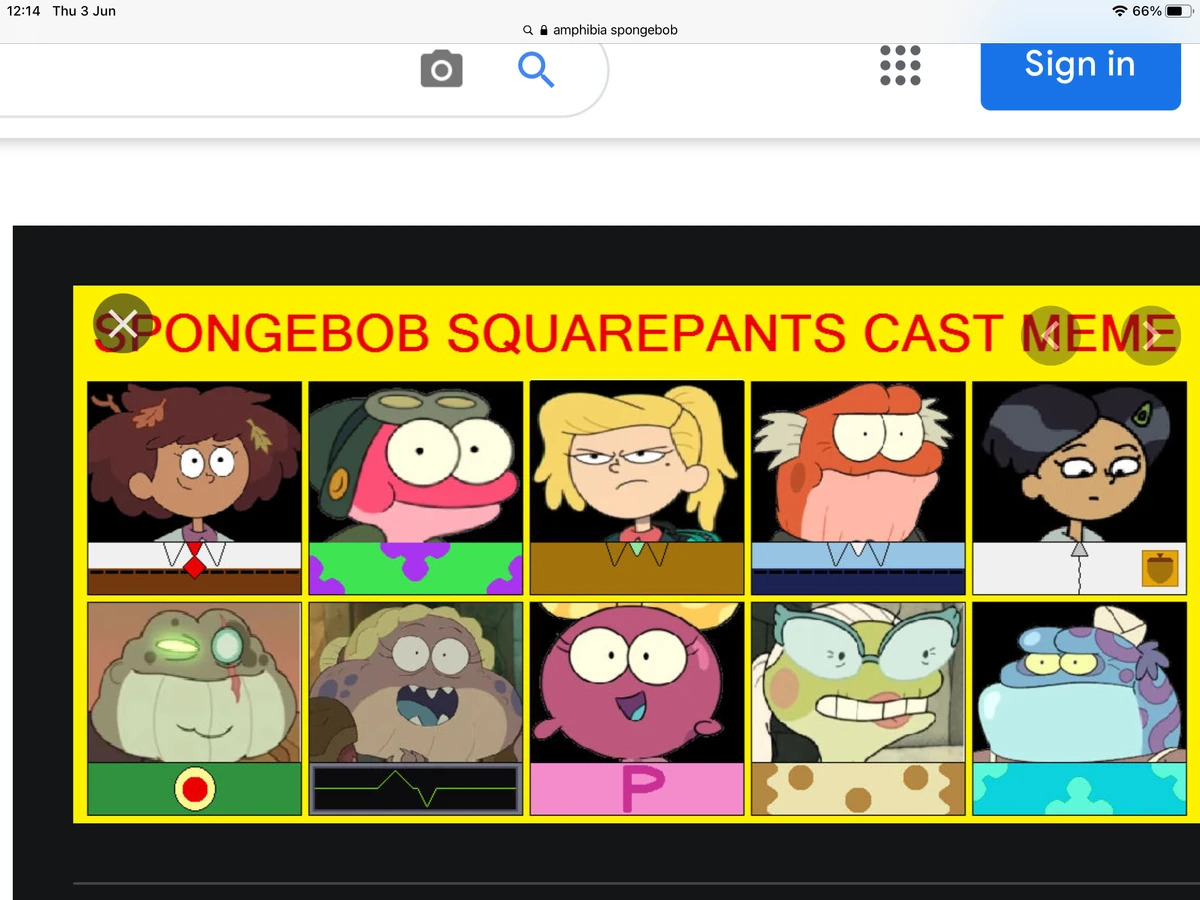
Task: Click Sprig's pink character panel
Action: [415, 486]
